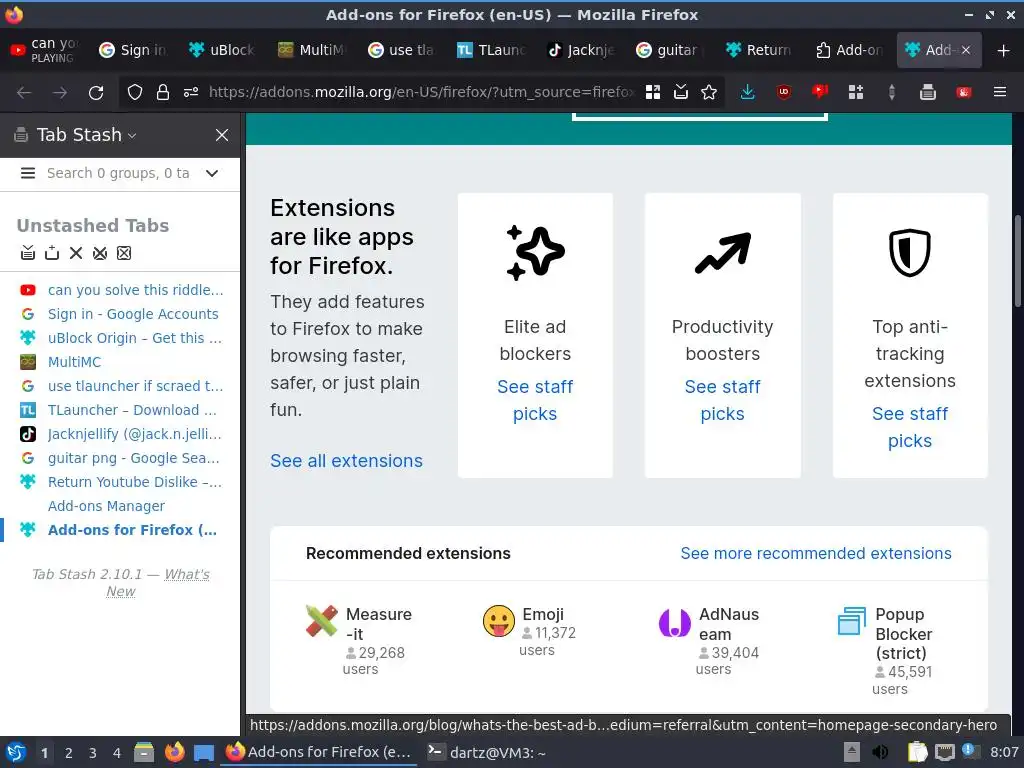The width and height of the screenshot is (1024, 768).
Task: Click See more recommended extensions
Action: 816,553
